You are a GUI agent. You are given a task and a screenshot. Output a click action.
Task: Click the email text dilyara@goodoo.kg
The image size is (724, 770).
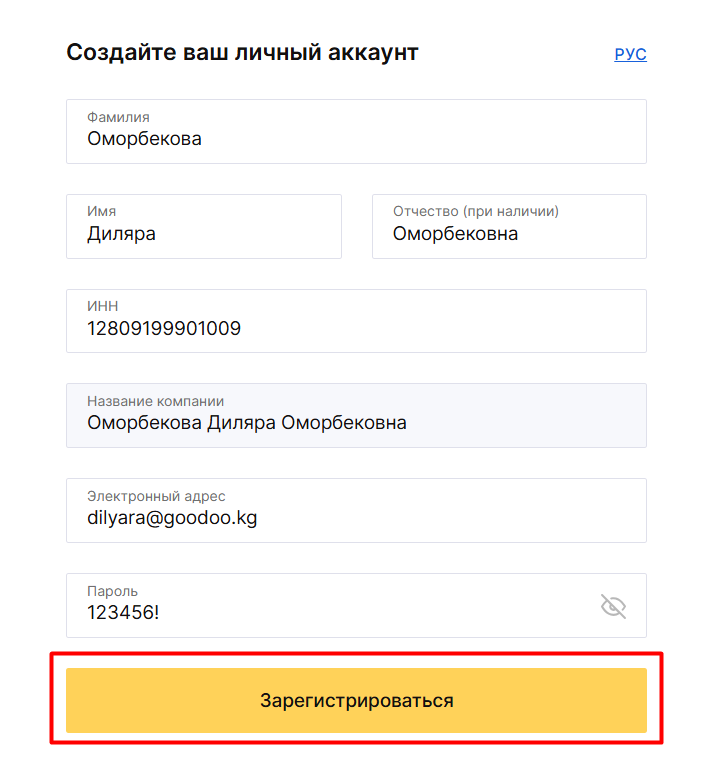[x=172, y=519]
